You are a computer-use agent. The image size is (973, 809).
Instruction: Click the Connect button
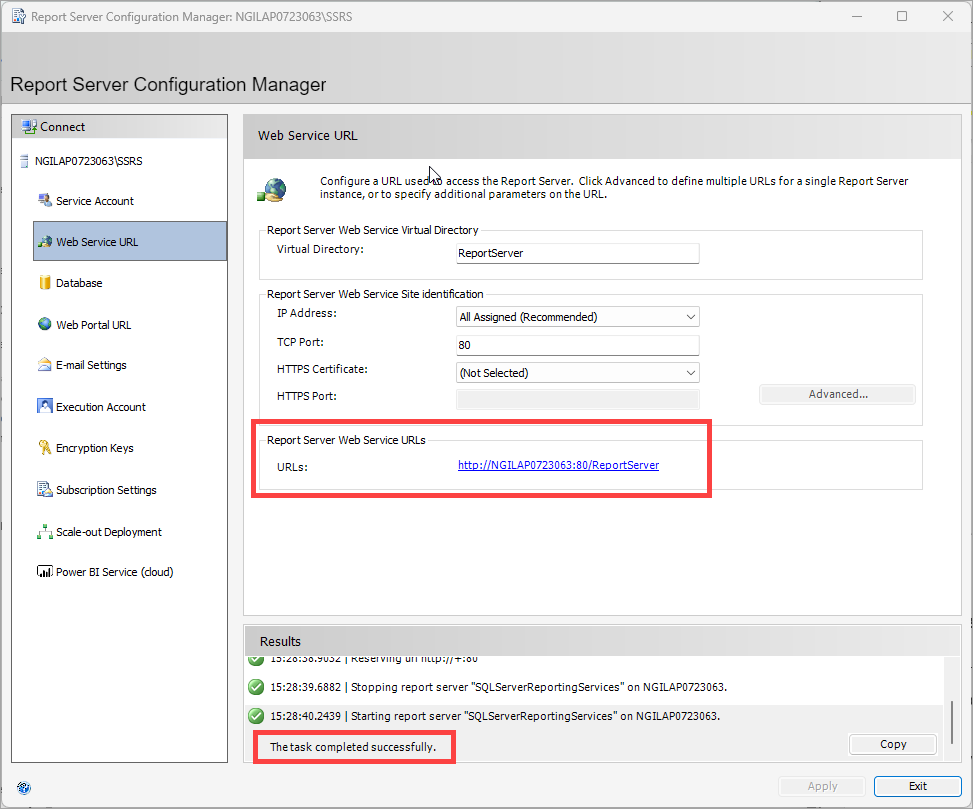tap(120, 127)
